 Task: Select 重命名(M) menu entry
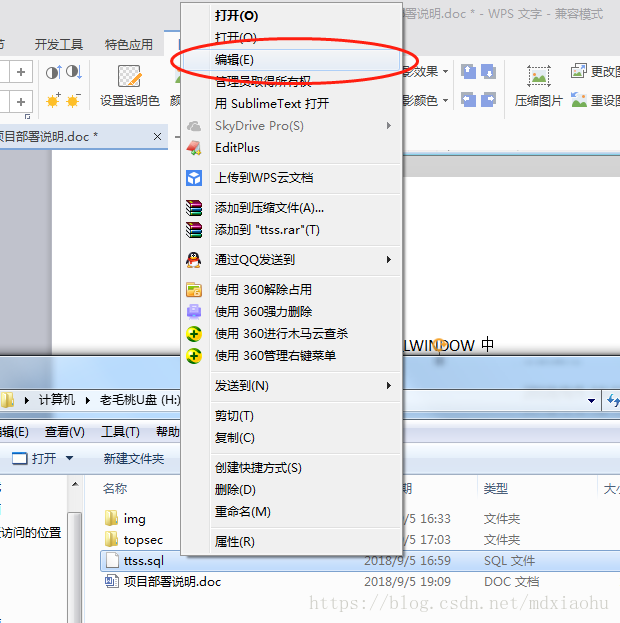pyautogui.click(x=242, y=512)
